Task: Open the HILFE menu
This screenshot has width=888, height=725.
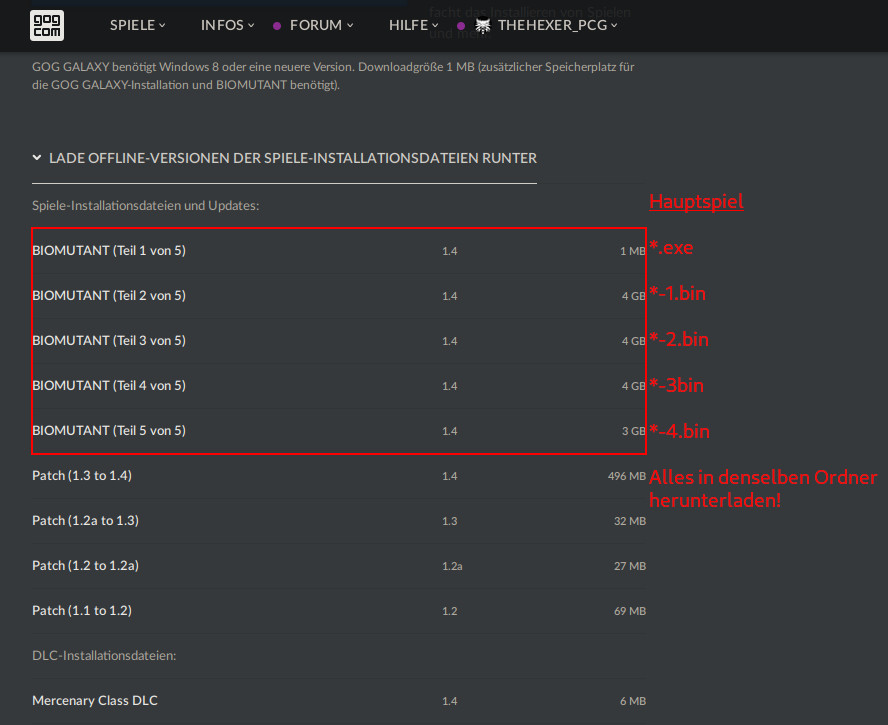Action: [413, 25]
